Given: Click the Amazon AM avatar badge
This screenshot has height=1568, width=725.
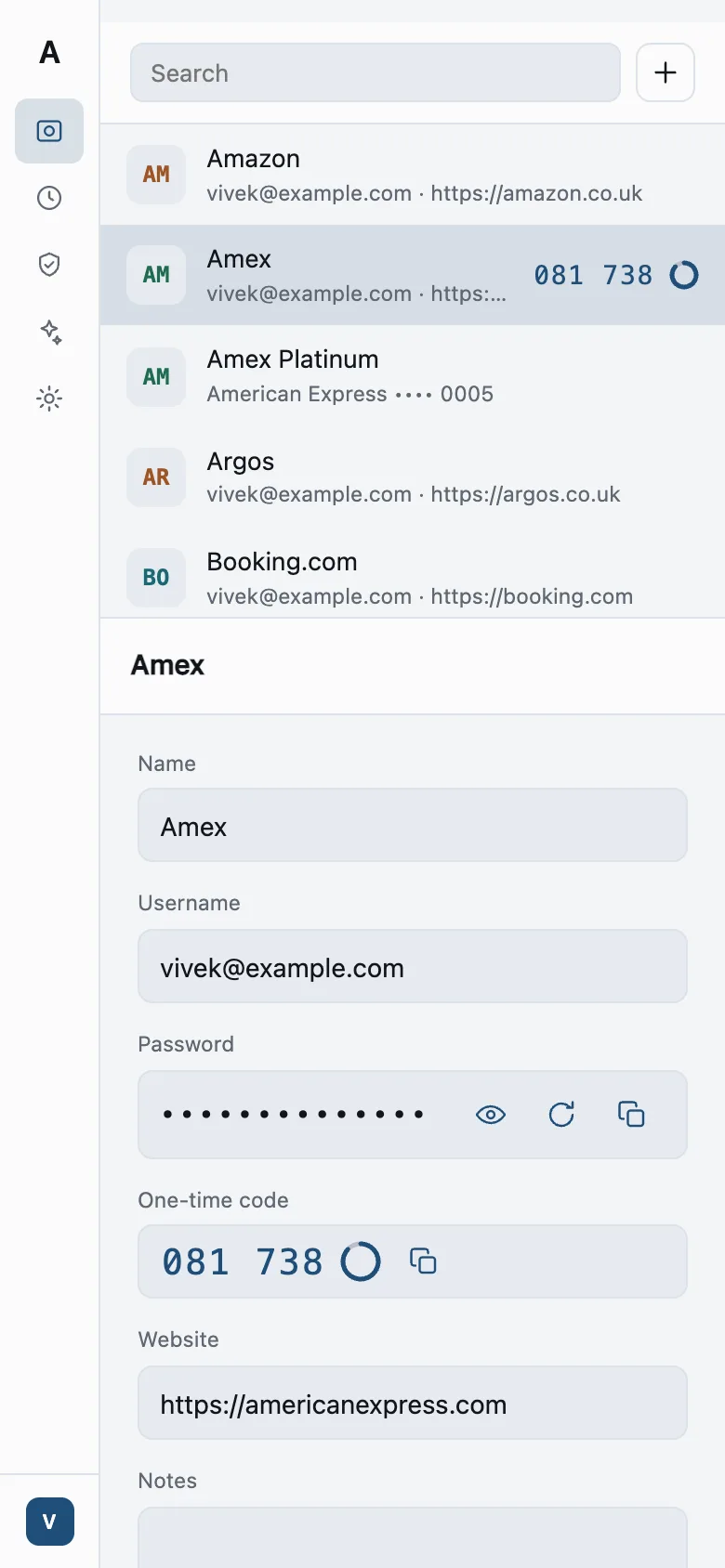Looking at the screenshot, I should [156, 175].
